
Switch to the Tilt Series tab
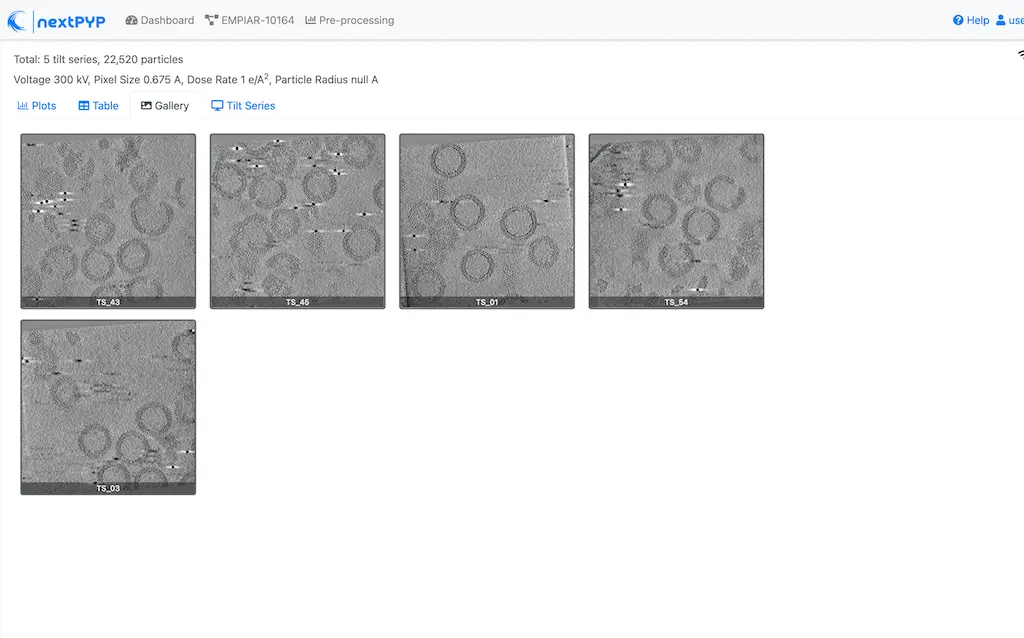(243, 106)
